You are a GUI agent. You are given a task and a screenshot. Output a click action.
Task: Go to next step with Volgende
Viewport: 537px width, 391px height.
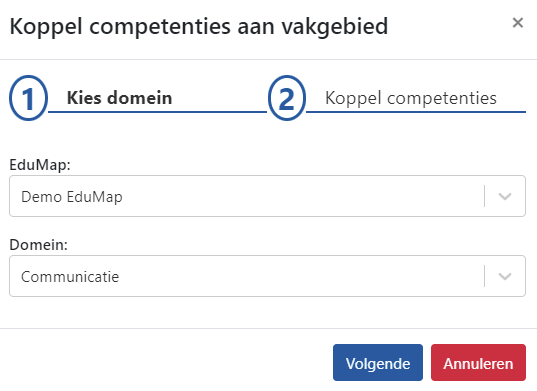(378, 363)
